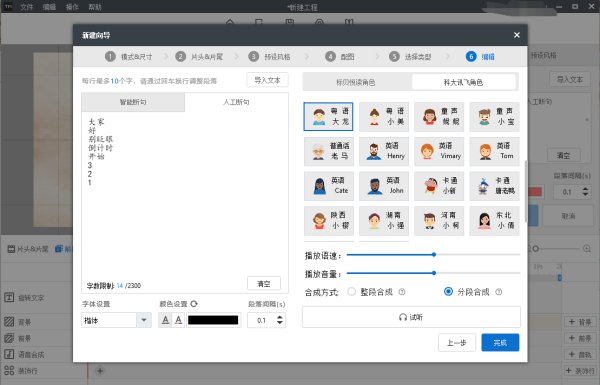Select the 整段合成 radio option
Screen dimensions: 600x385
pyautogui.click(x=352, y=292)
